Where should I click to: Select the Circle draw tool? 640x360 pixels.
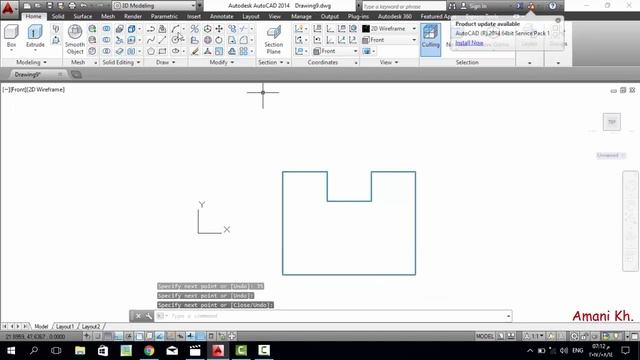[176, 40]
